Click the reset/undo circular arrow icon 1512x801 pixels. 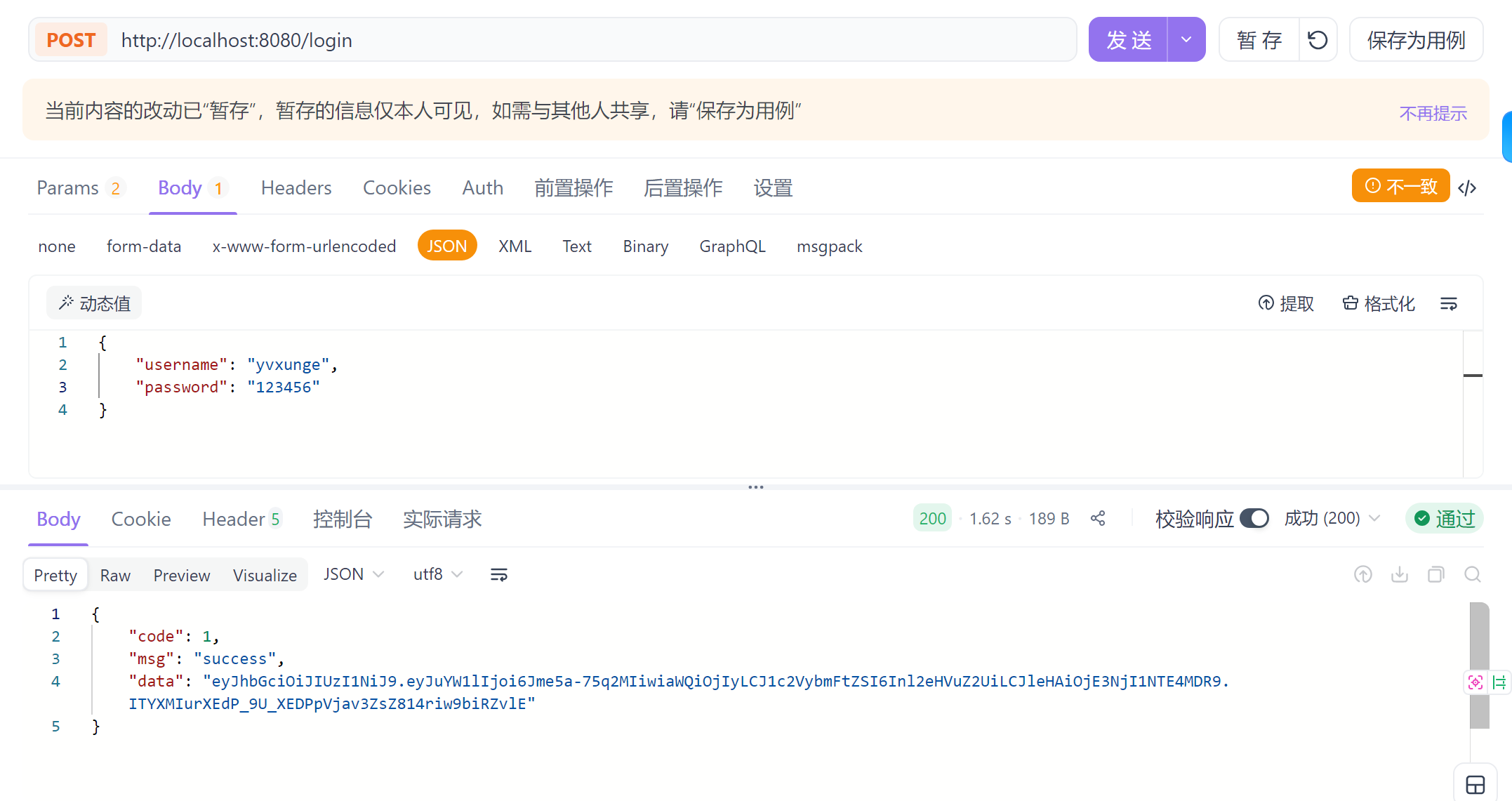click(x=1318, y=40)
